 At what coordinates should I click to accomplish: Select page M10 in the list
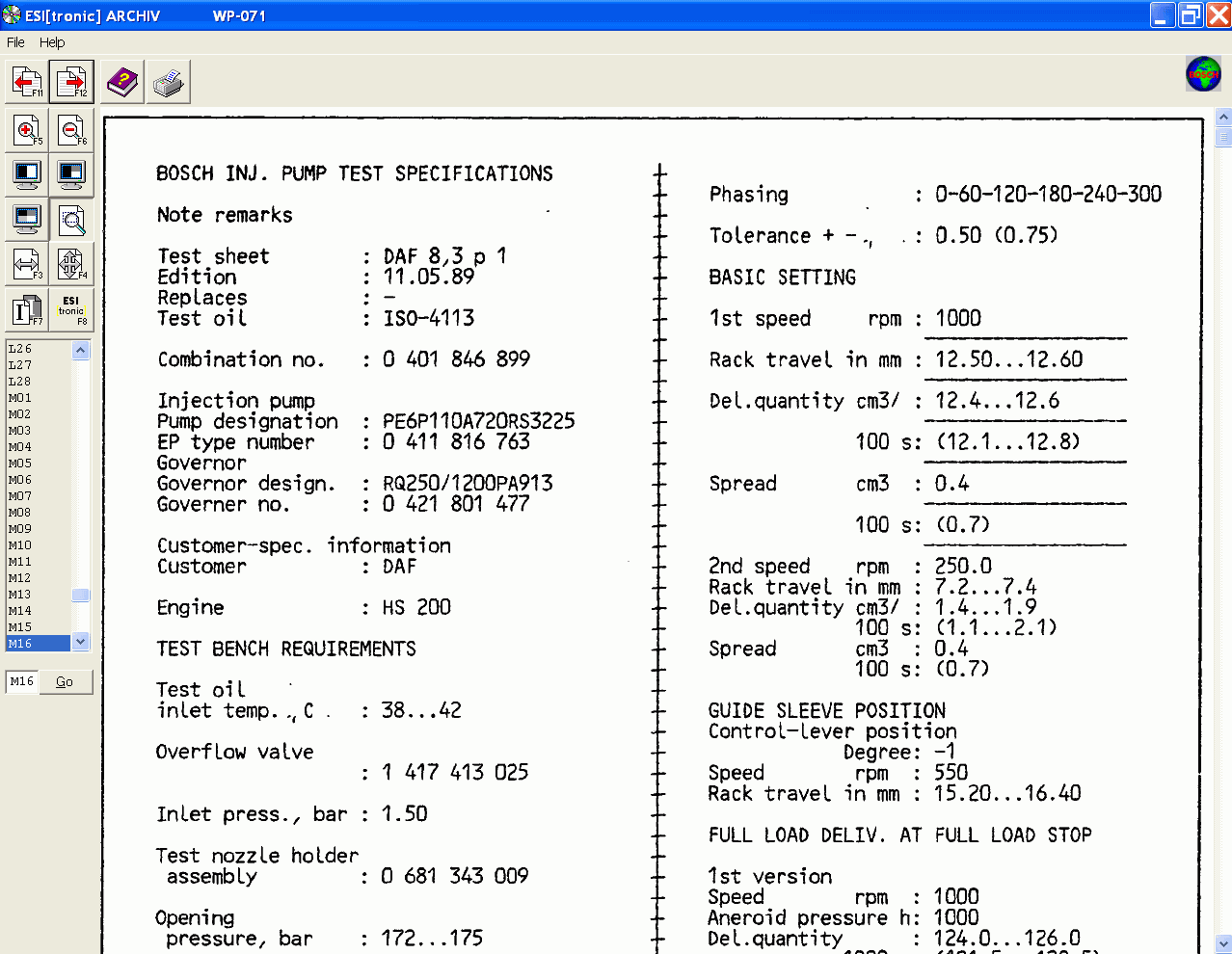tap(39, 545)
